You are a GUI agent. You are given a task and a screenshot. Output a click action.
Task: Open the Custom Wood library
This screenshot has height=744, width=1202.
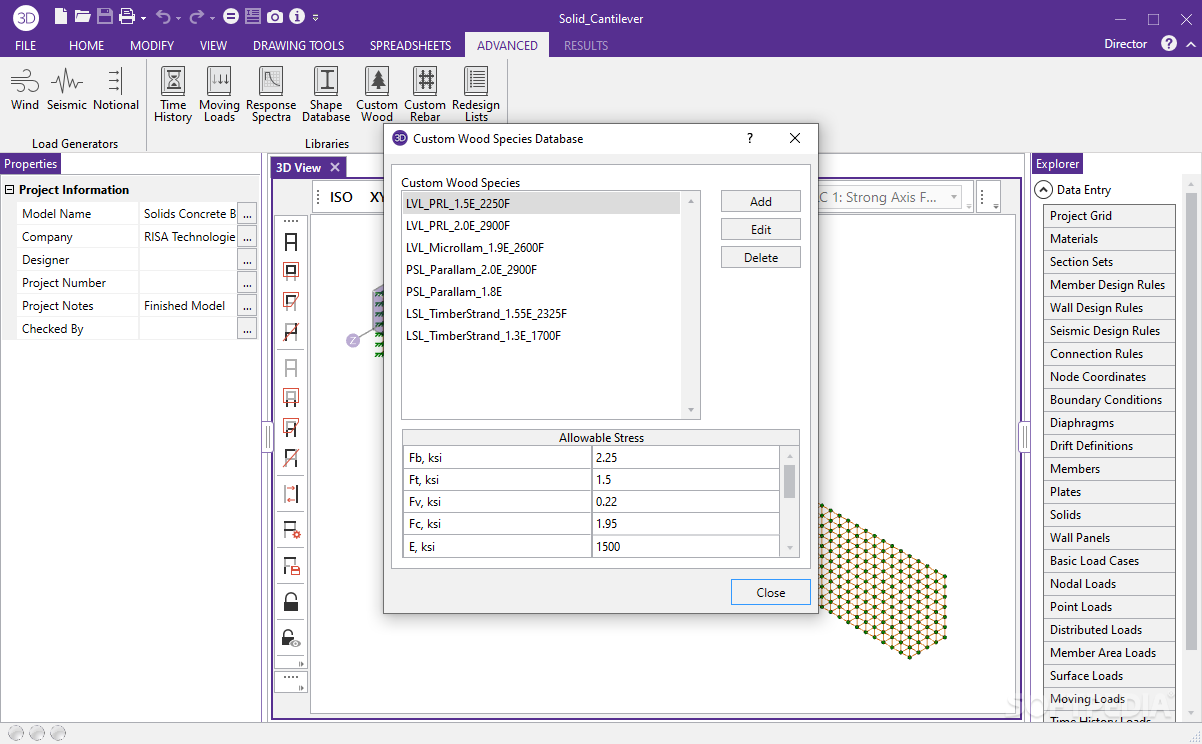tap(377, 94)
